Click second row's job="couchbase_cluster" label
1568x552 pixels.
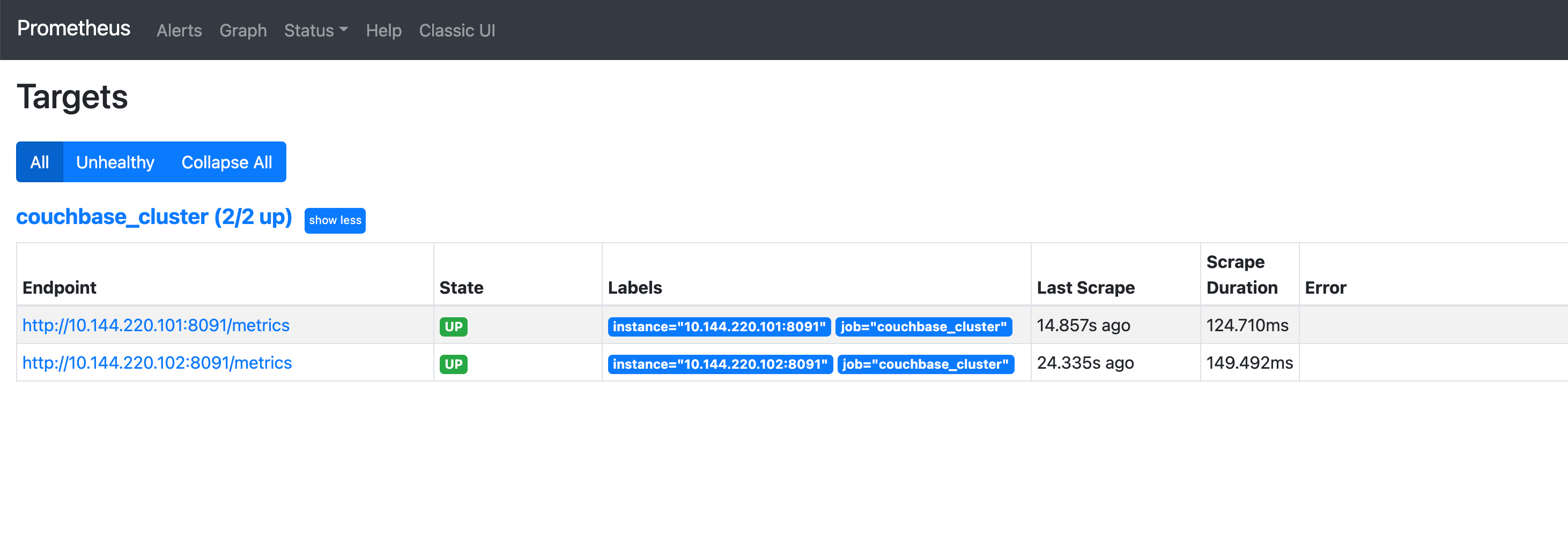[x=925, y=364]
